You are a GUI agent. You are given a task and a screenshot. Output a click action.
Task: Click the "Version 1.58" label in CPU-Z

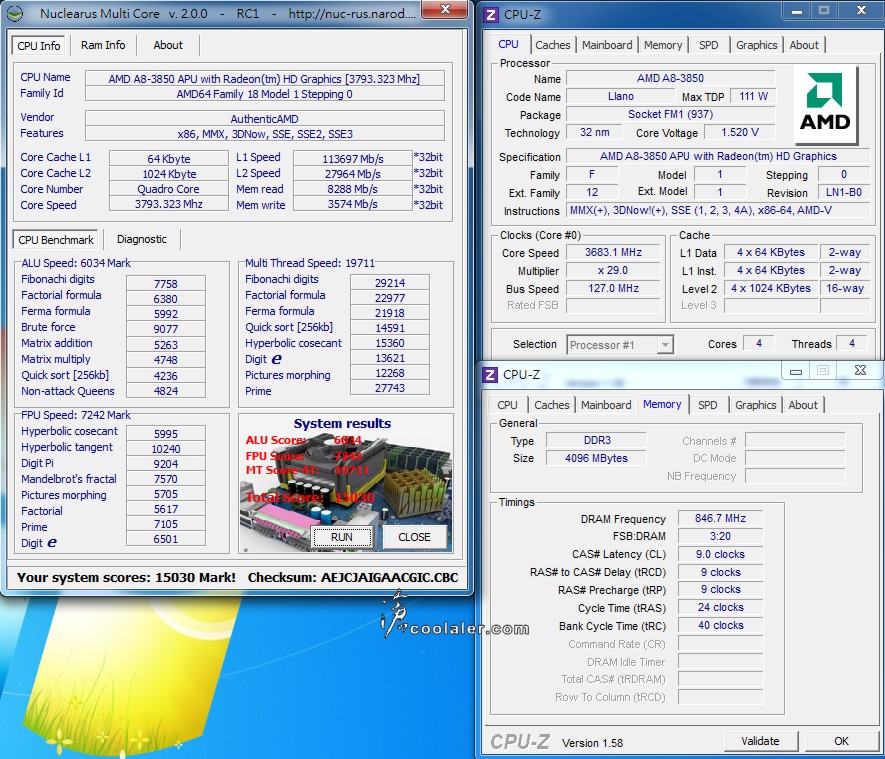[593, 743]
